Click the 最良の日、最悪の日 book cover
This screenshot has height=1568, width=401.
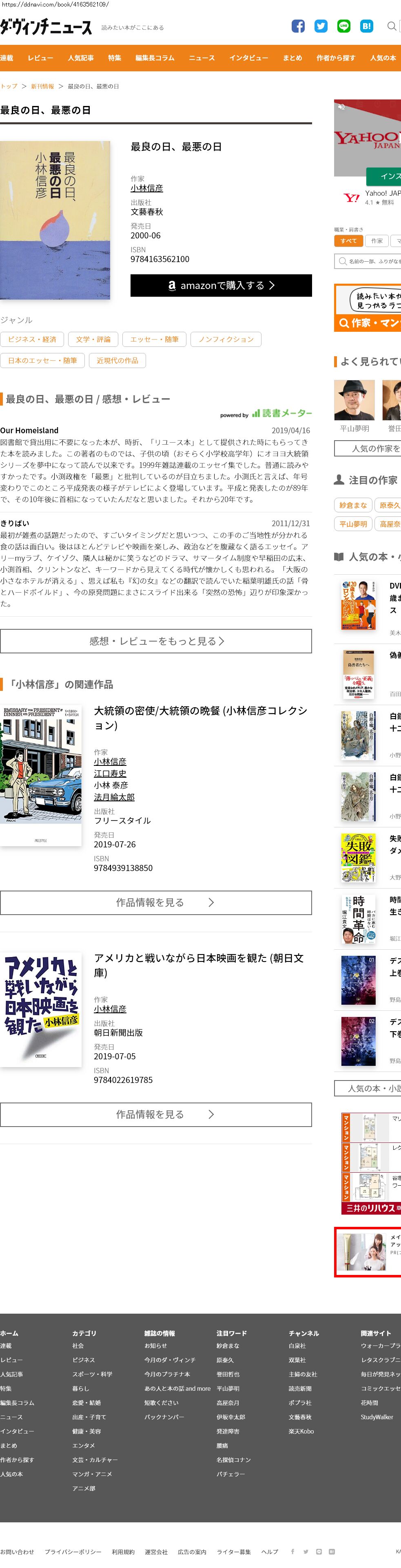coord(55,220)
